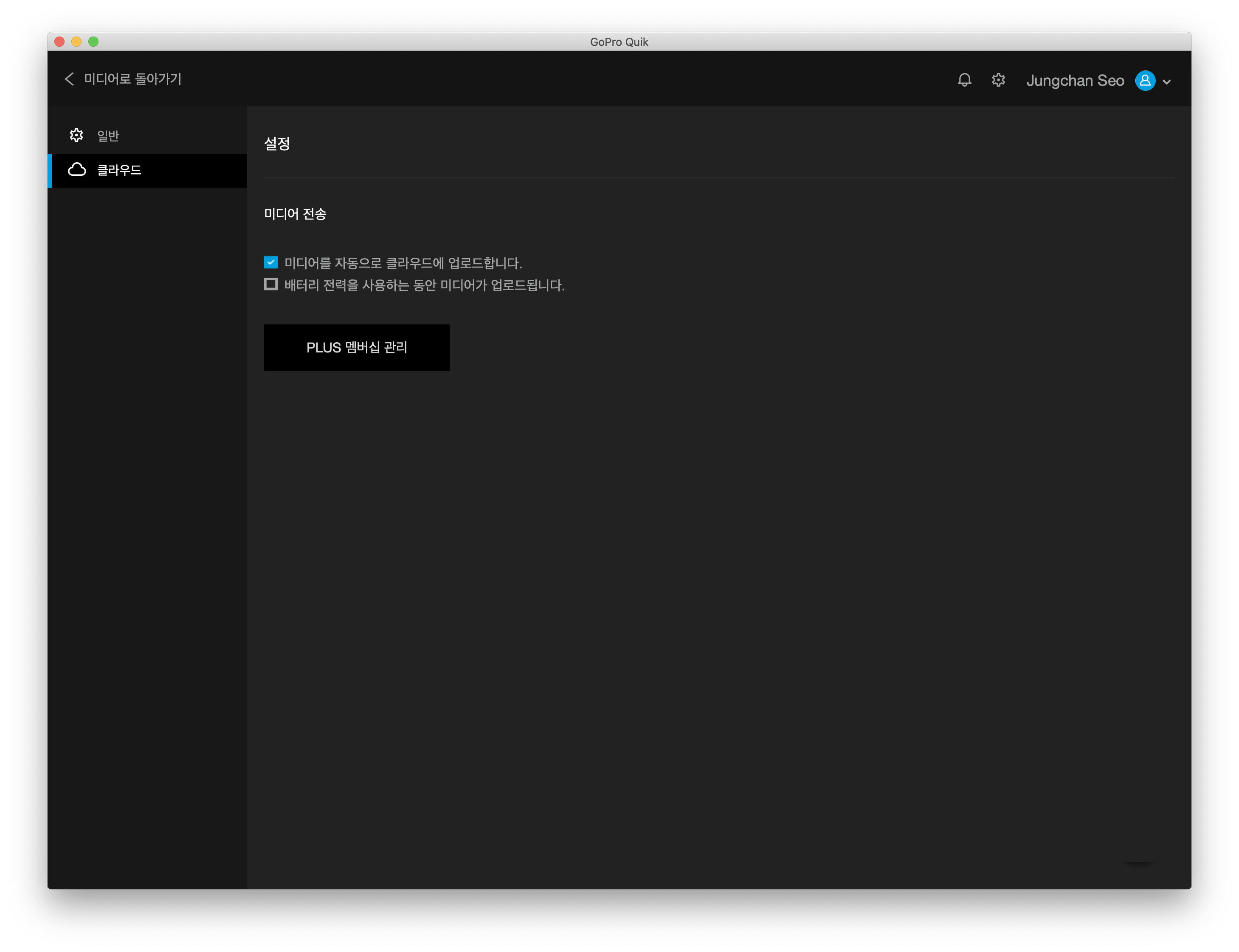
Task: Open the notifications bell icon
Action: coord(964,80)
